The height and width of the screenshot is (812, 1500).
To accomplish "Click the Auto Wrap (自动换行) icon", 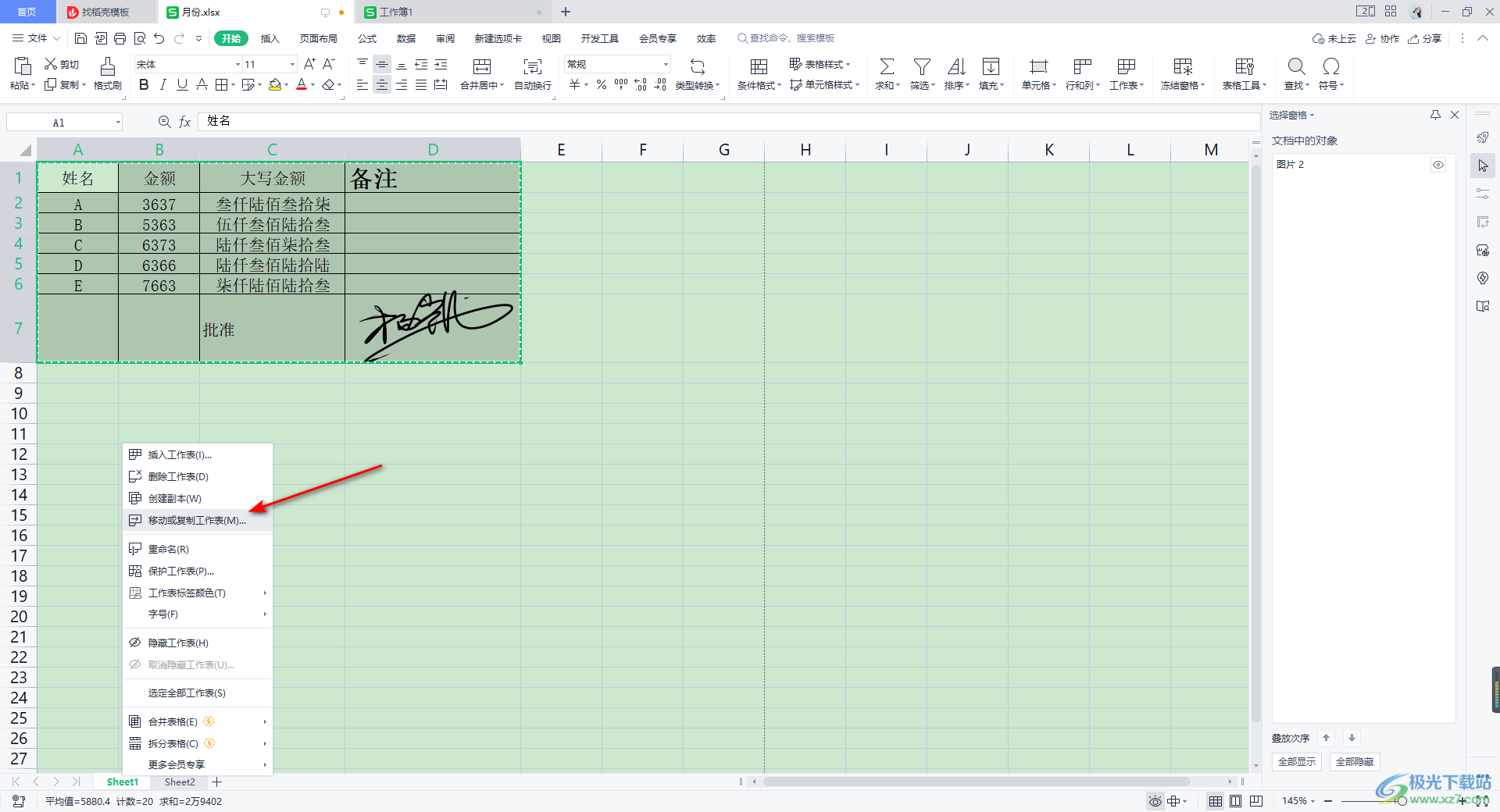I will click(533, 67).
